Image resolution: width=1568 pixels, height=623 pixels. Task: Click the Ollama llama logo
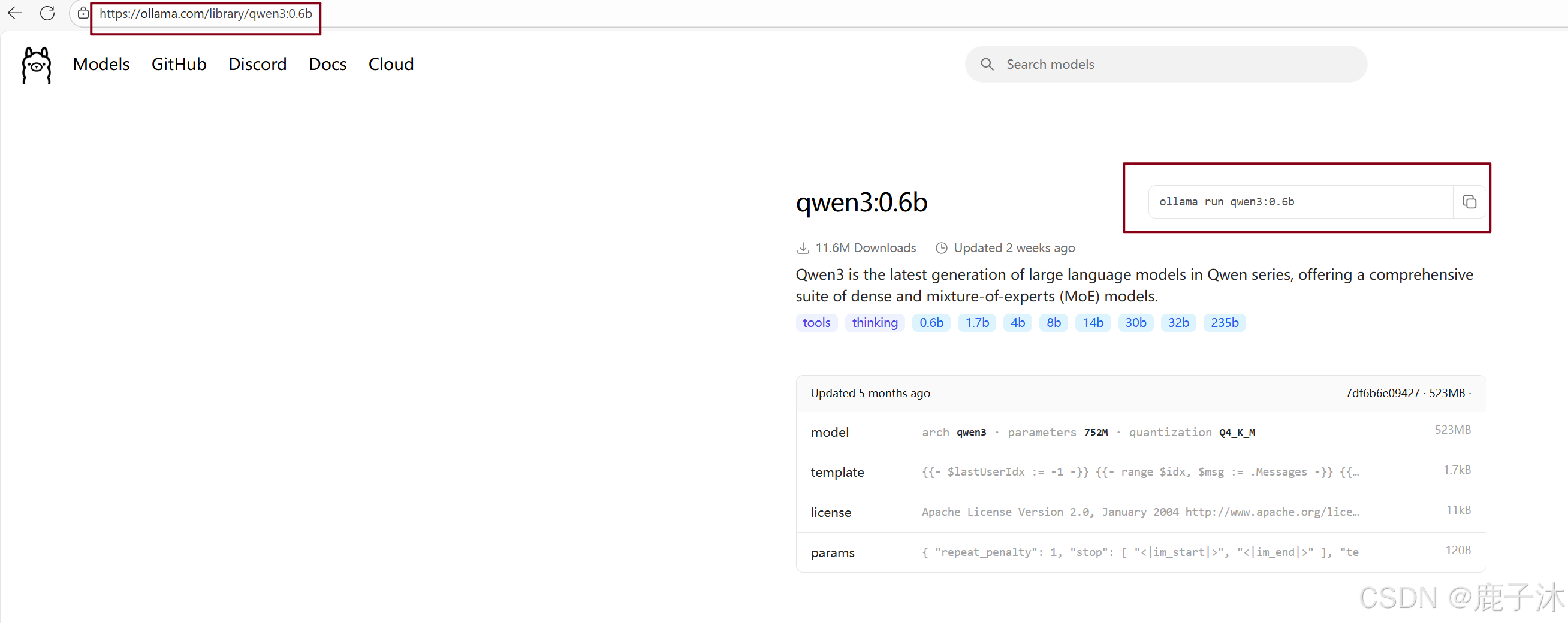35,65
